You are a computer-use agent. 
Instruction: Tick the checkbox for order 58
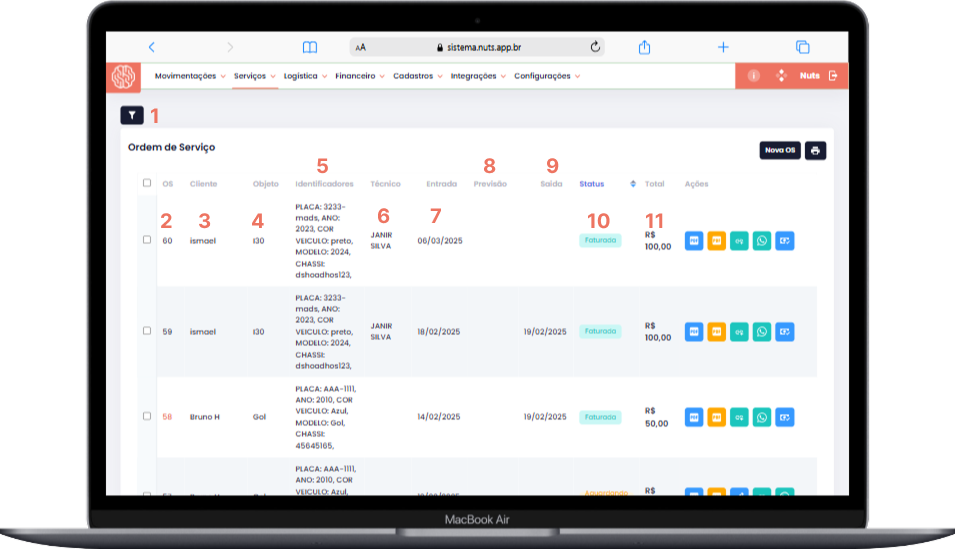[147, 416]
